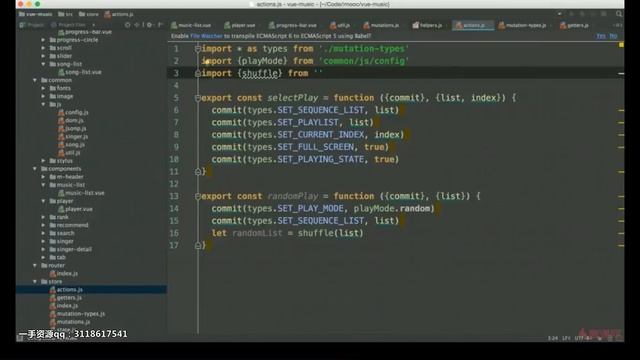Open the search everywhere magnifier icon

coord(619,14)
